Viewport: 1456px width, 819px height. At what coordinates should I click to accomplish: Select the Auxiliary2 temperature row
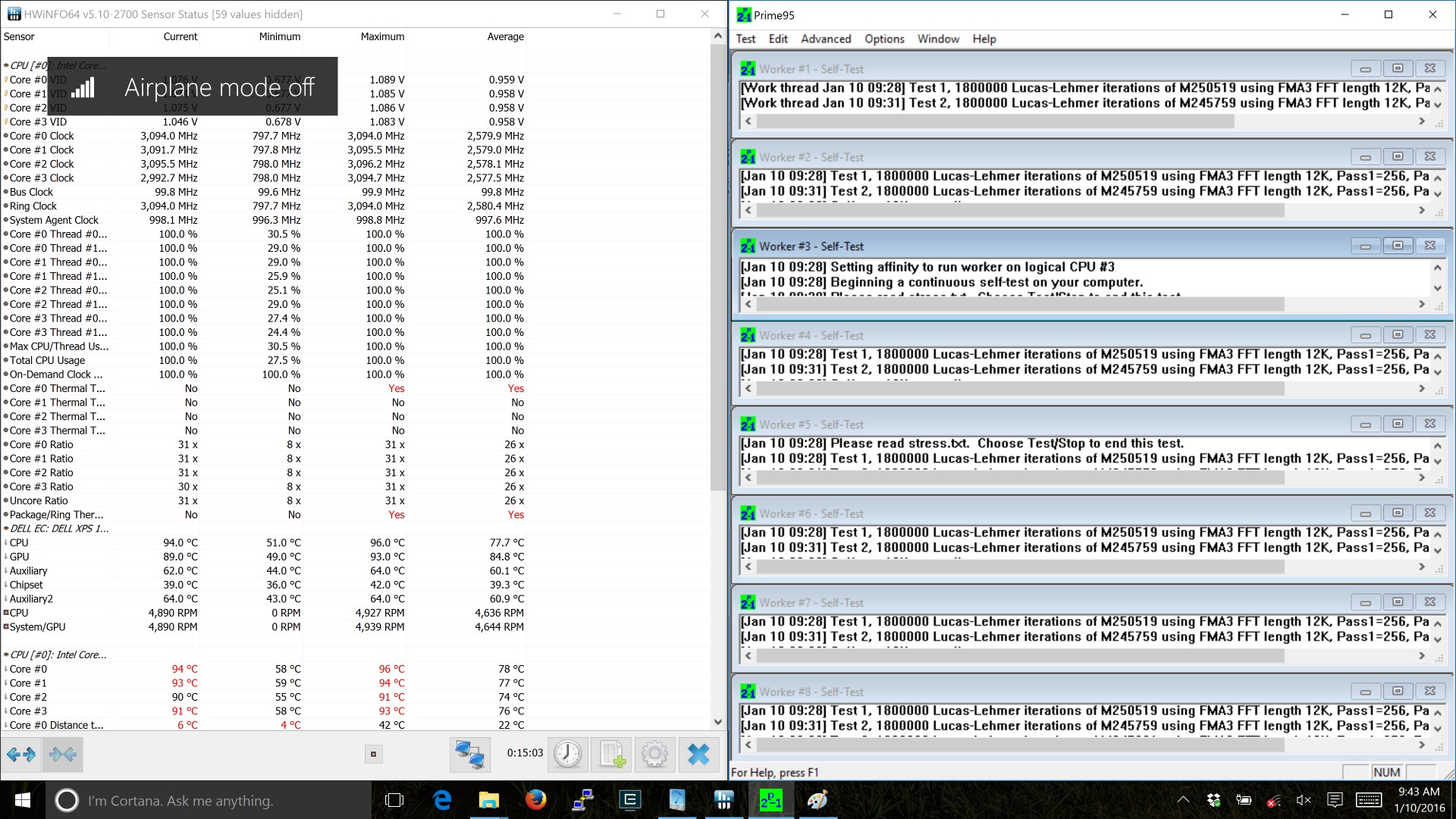click(x=264, y=599)
